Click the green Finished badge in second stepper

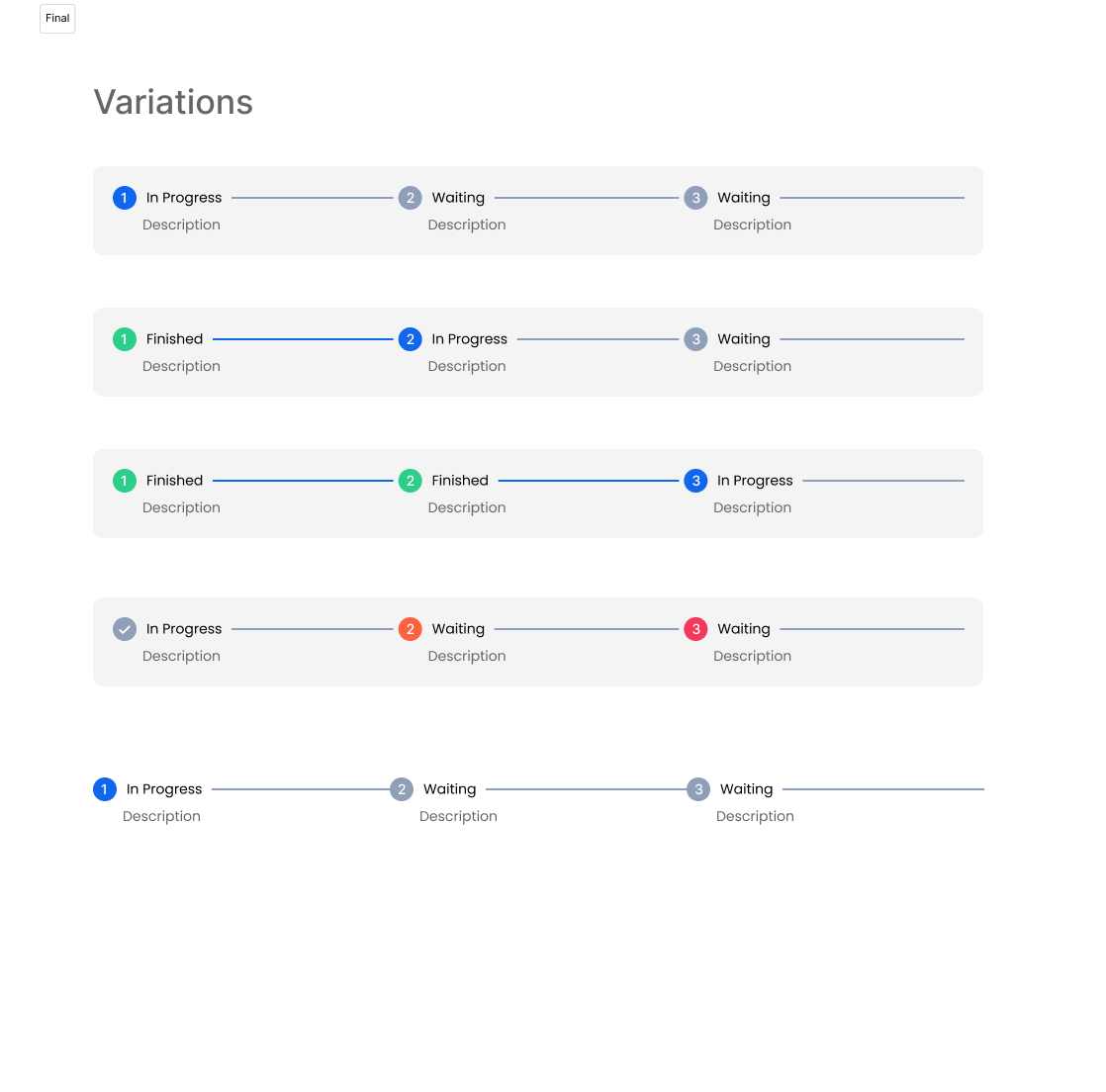pyautogui.click(x=124, y=339)
